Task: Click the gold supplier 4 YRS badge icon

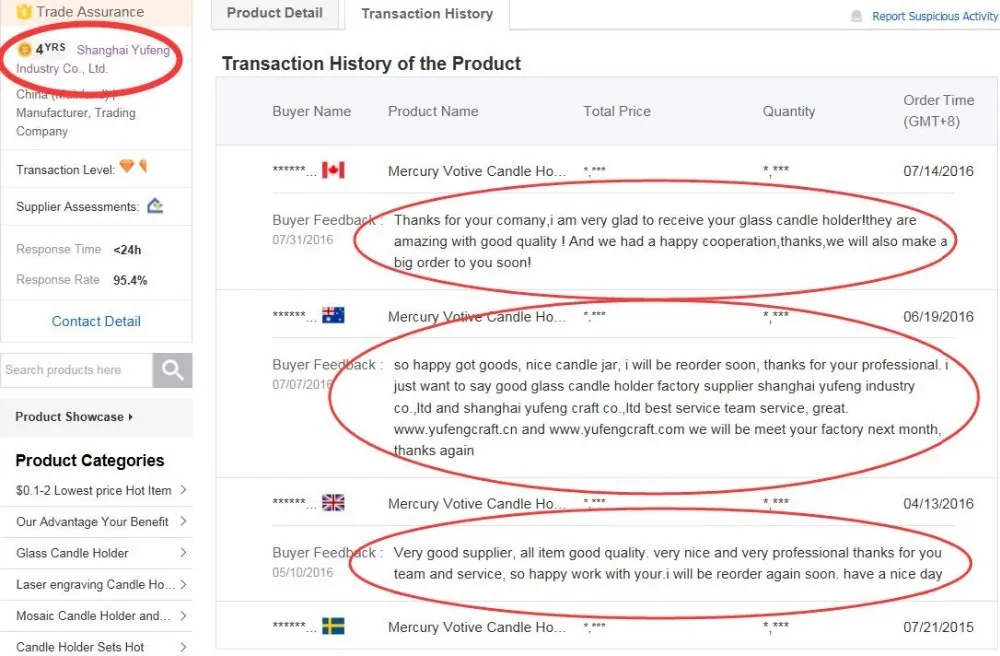Action: (x=25, y=49)
